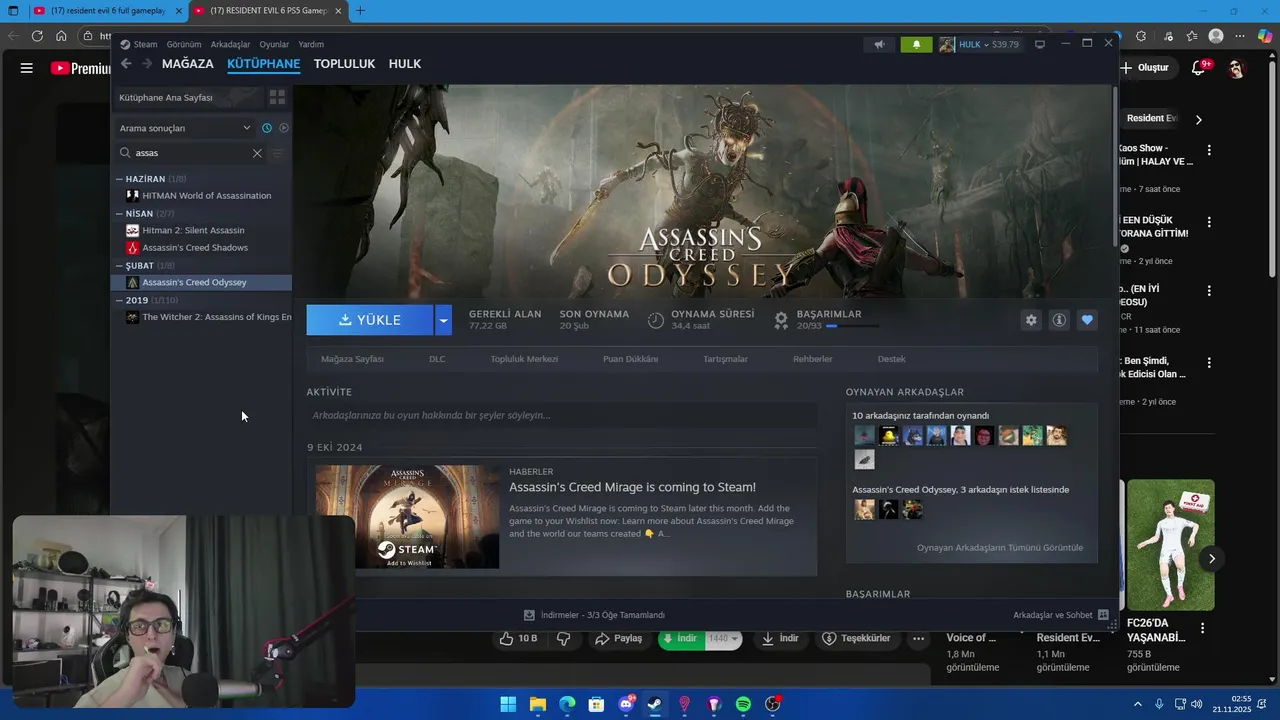
Task: Open the game settings gear icon
Action: (1031, 320)
